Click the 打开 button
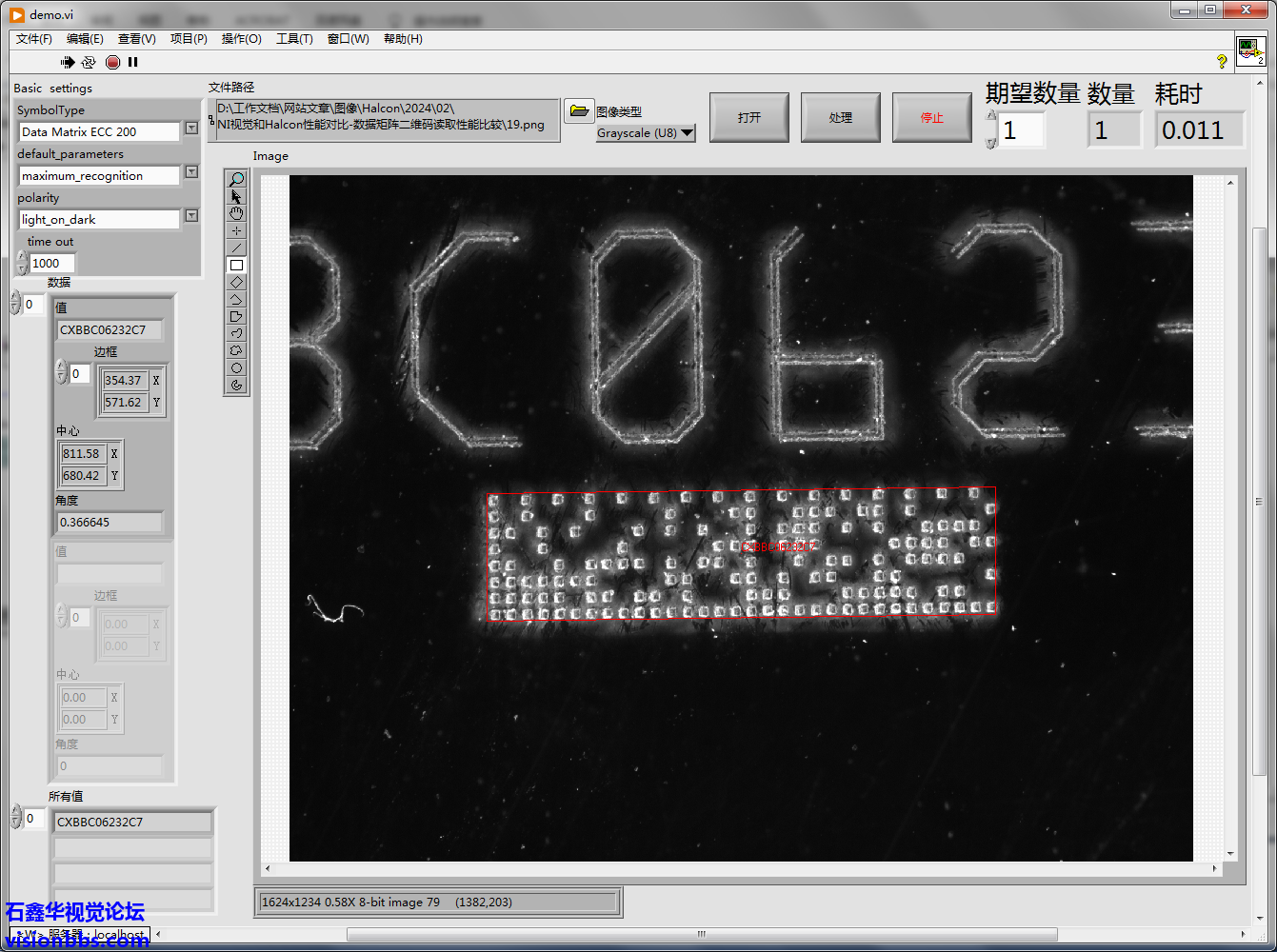The height and width of the screenshot is (952, 1277). [x=749, y=118]
